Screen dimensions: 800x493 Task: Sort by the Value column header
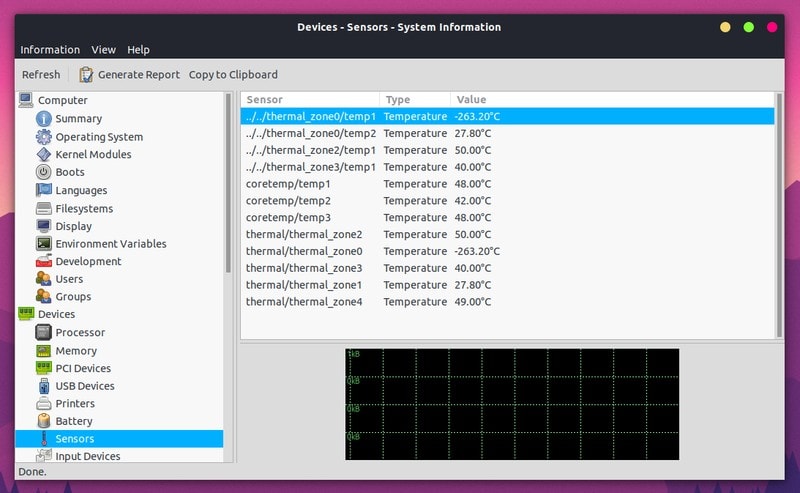[x=612, y=100]
